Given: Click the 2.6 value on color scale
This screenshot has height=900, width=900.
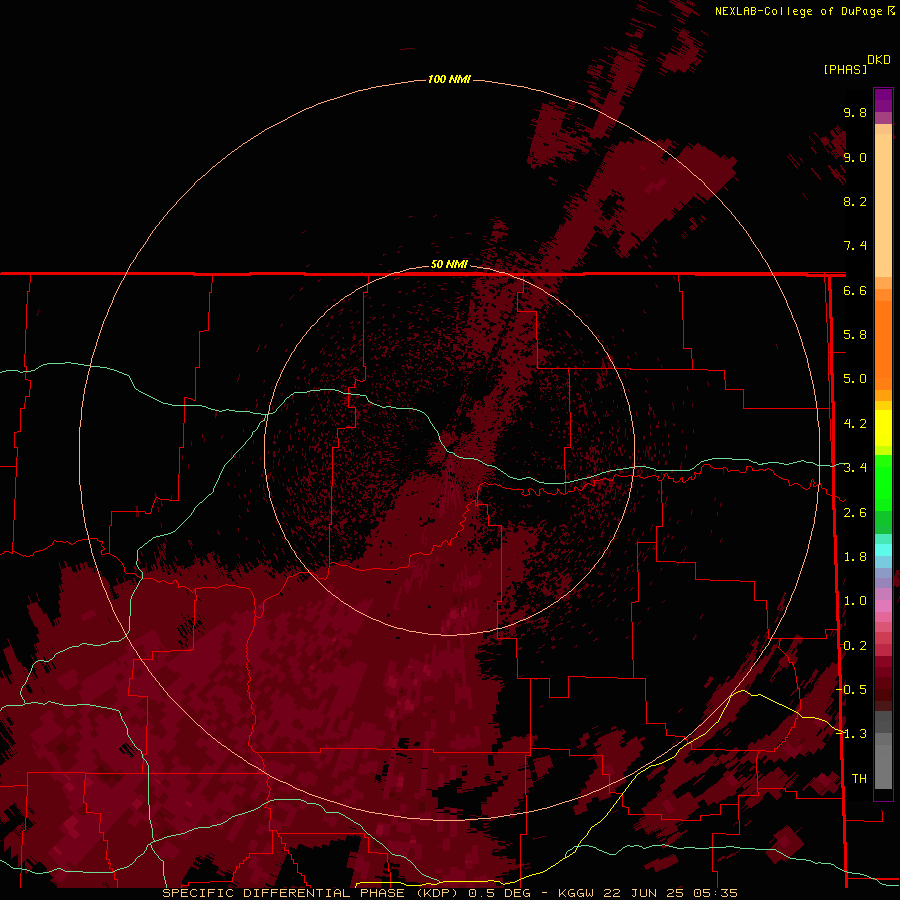Looking at the screenshot, I should (x=855, y=513).
